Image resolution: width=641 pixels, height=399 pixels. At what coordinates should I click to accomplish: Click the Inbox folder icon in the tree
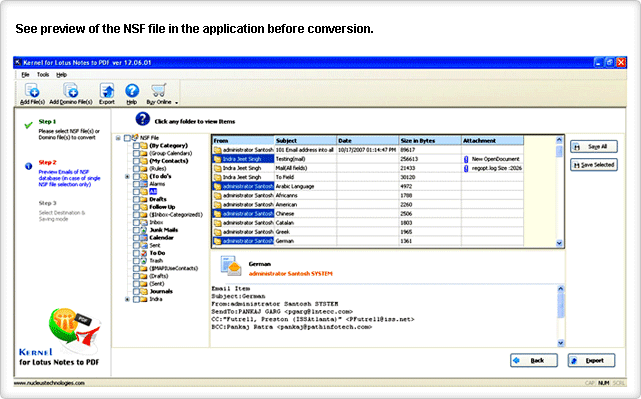[x=143, y=222]
